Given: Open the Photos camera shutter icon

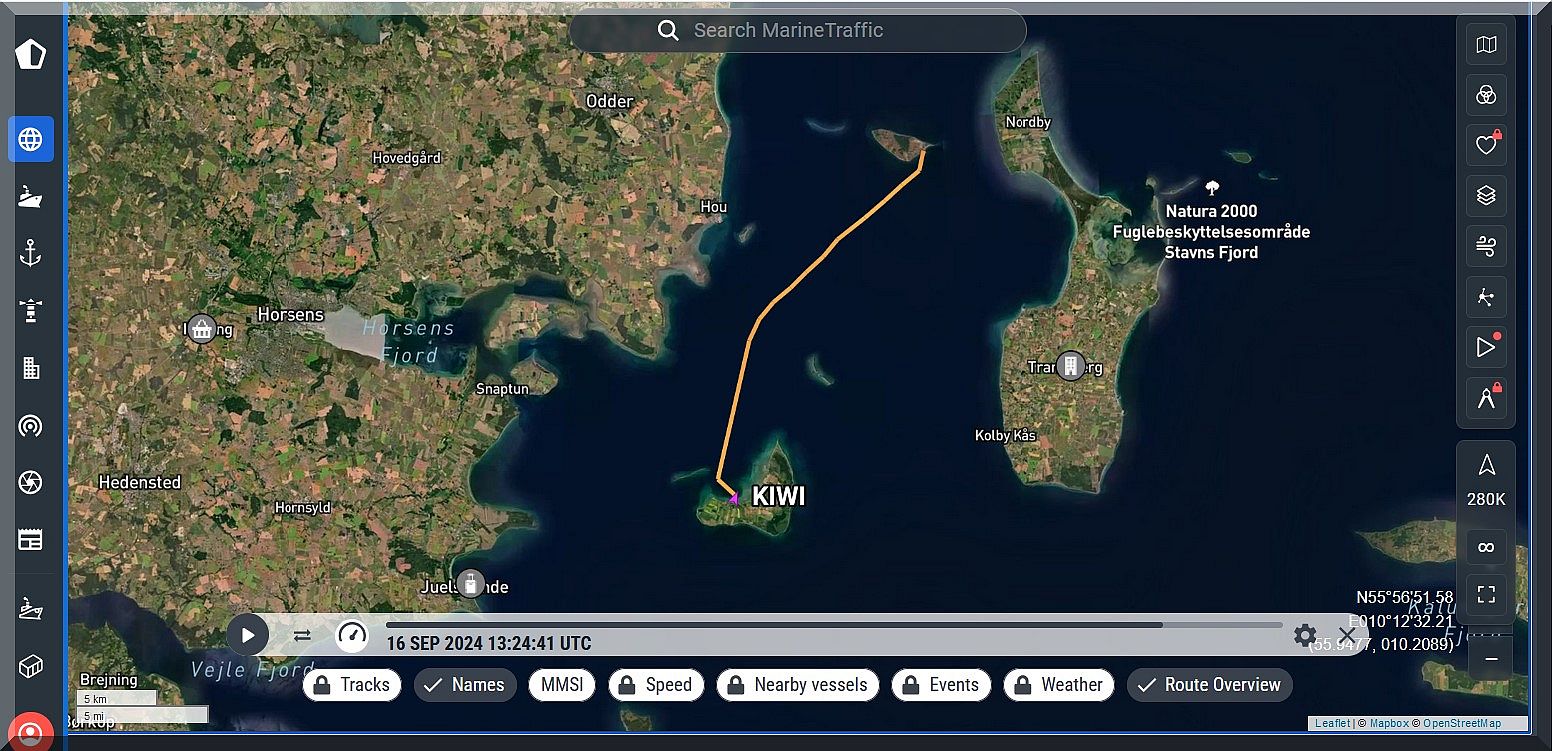Looking at the screenshot, I should pyautogui.click(x=31, y=483).
